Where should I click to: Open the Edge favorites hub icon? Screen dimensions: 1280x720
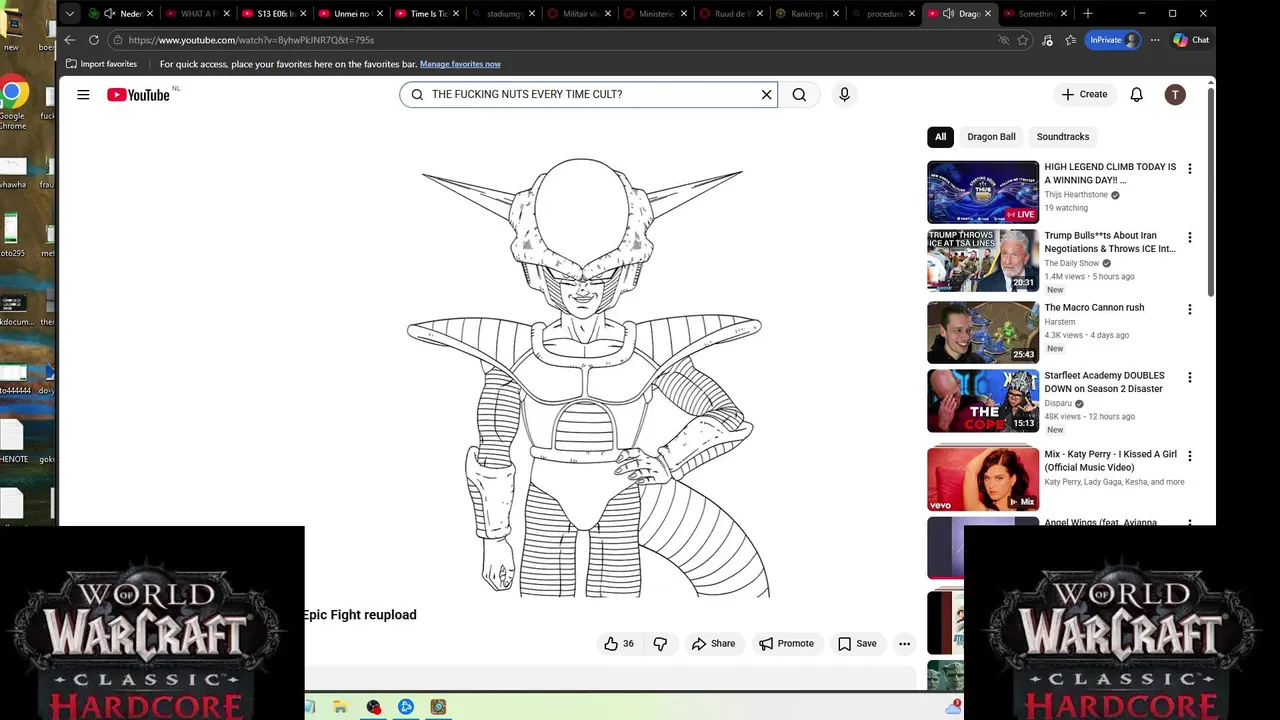click(x=1070, y=40)
